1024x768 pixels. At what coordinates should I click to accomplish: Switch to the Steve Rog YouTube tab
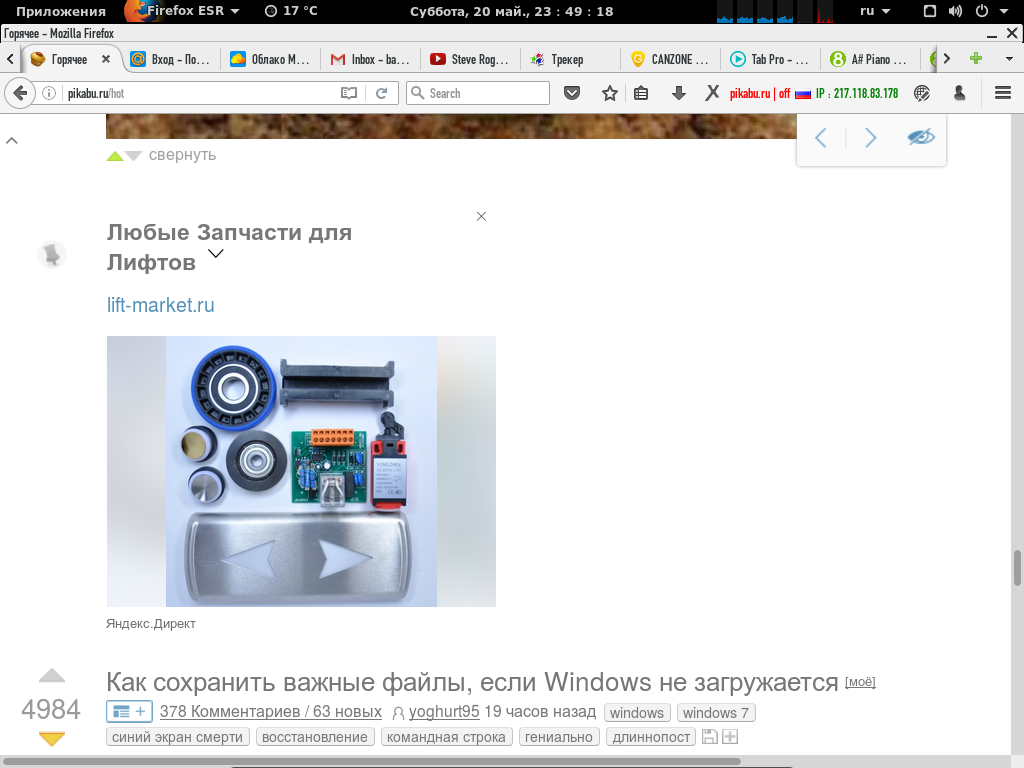click(470, 59)
